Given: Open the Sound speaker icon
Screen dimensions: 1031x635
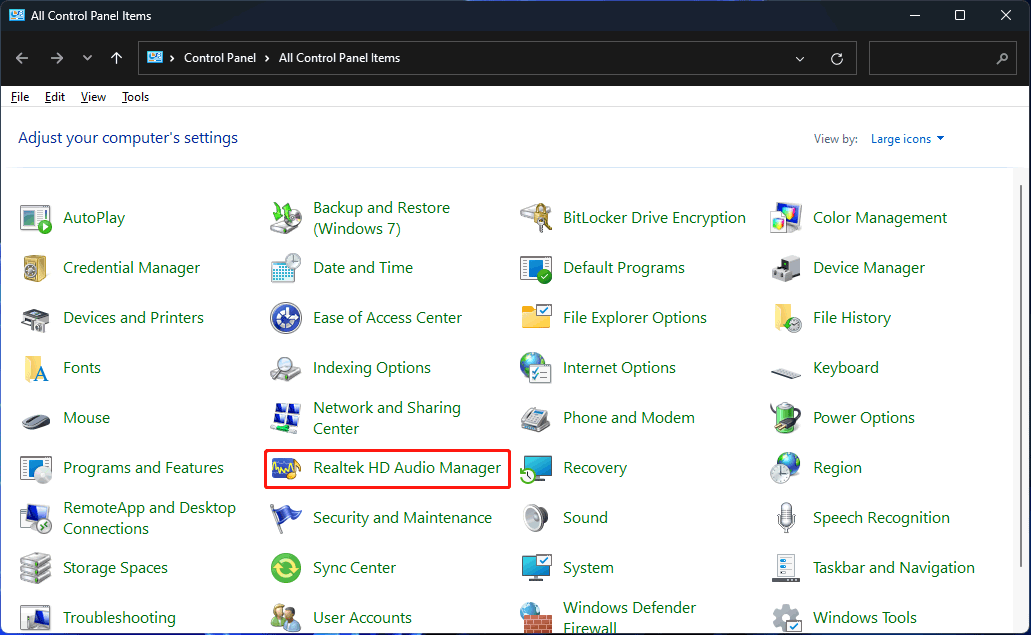Looking at the screenshot, I should [x=536, y=518].
